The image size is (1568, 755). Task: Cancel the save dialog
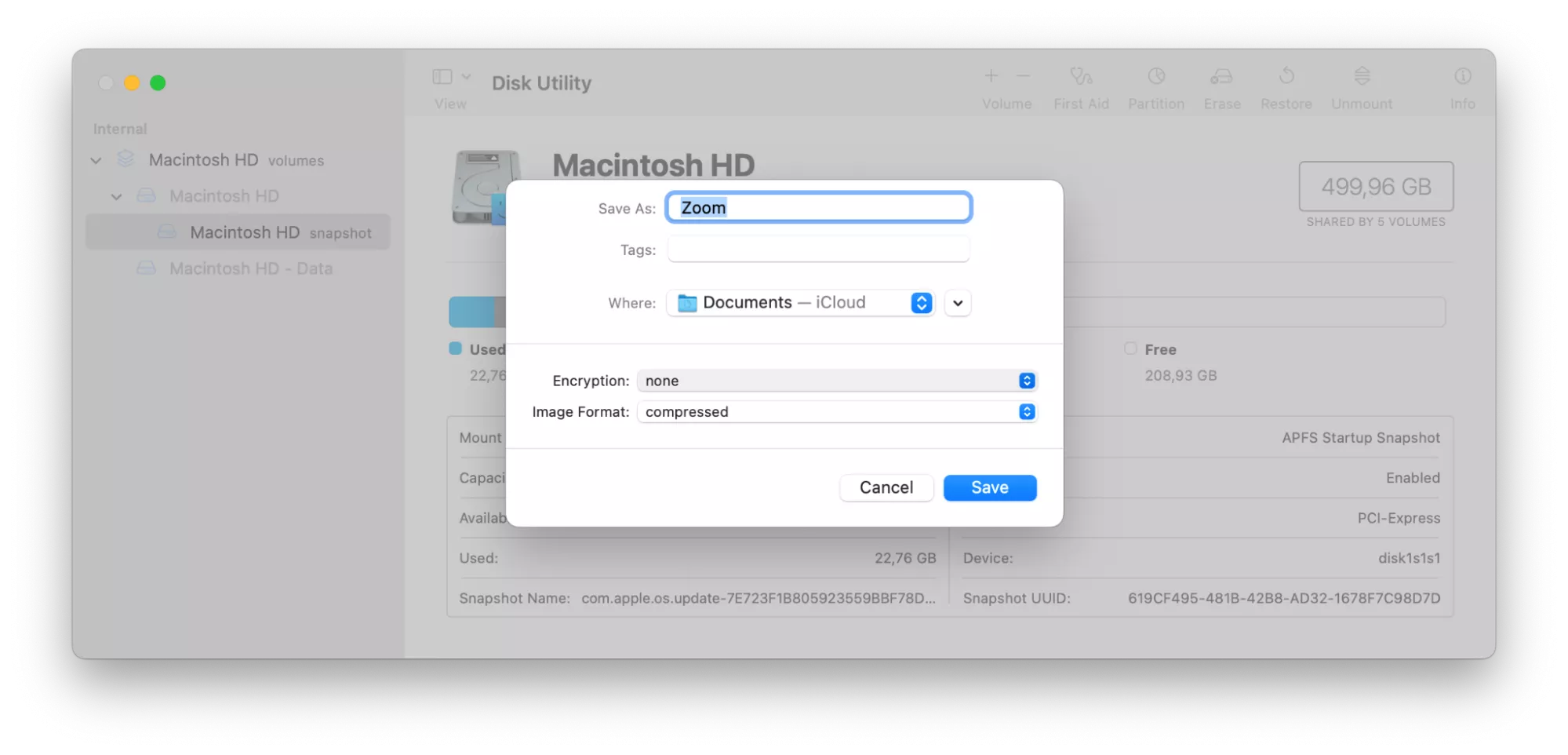point(886,487)
